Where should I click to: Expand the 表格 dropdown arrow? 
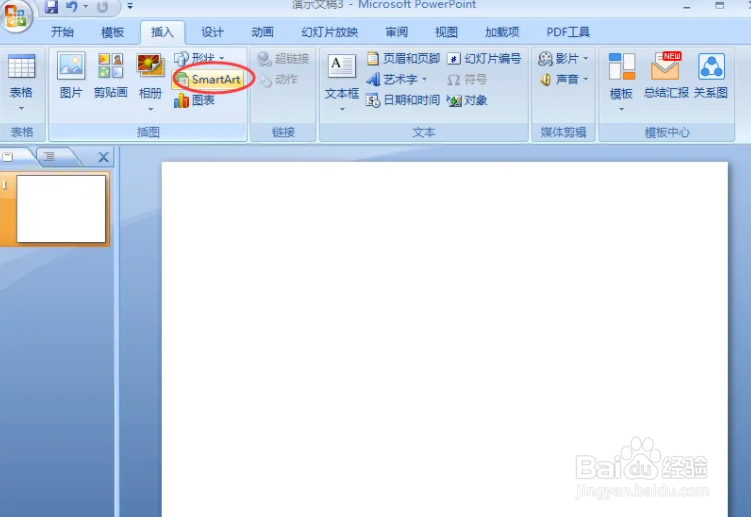coord(22,109)
